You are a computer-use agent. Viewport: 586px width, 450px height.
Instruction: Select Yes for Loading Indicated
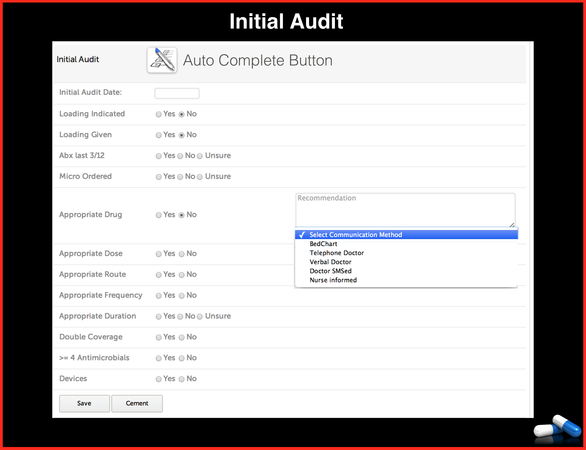pos(158,114)
